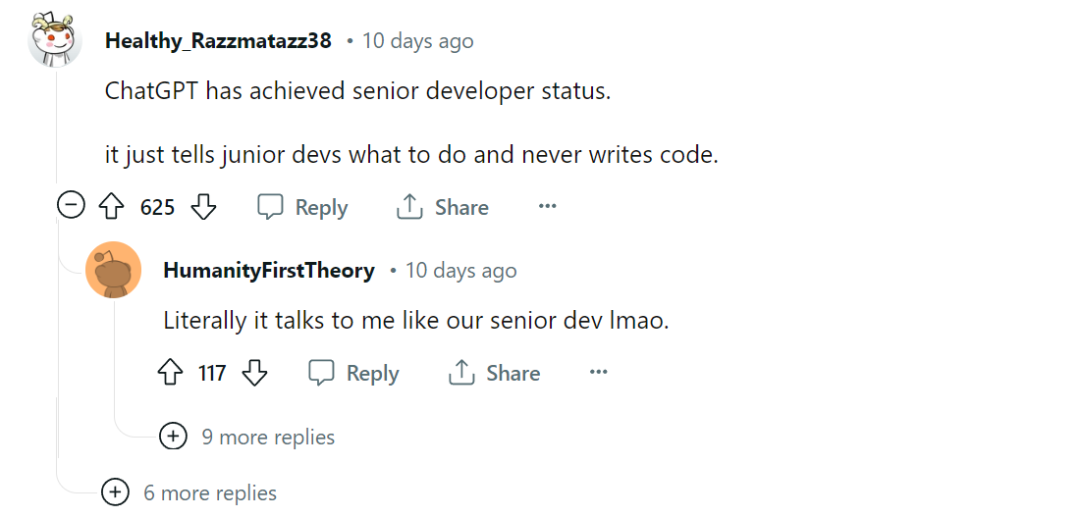The image size is (1080, 517).
Task: Collapse the top comment thread
Action: (70, 207)
